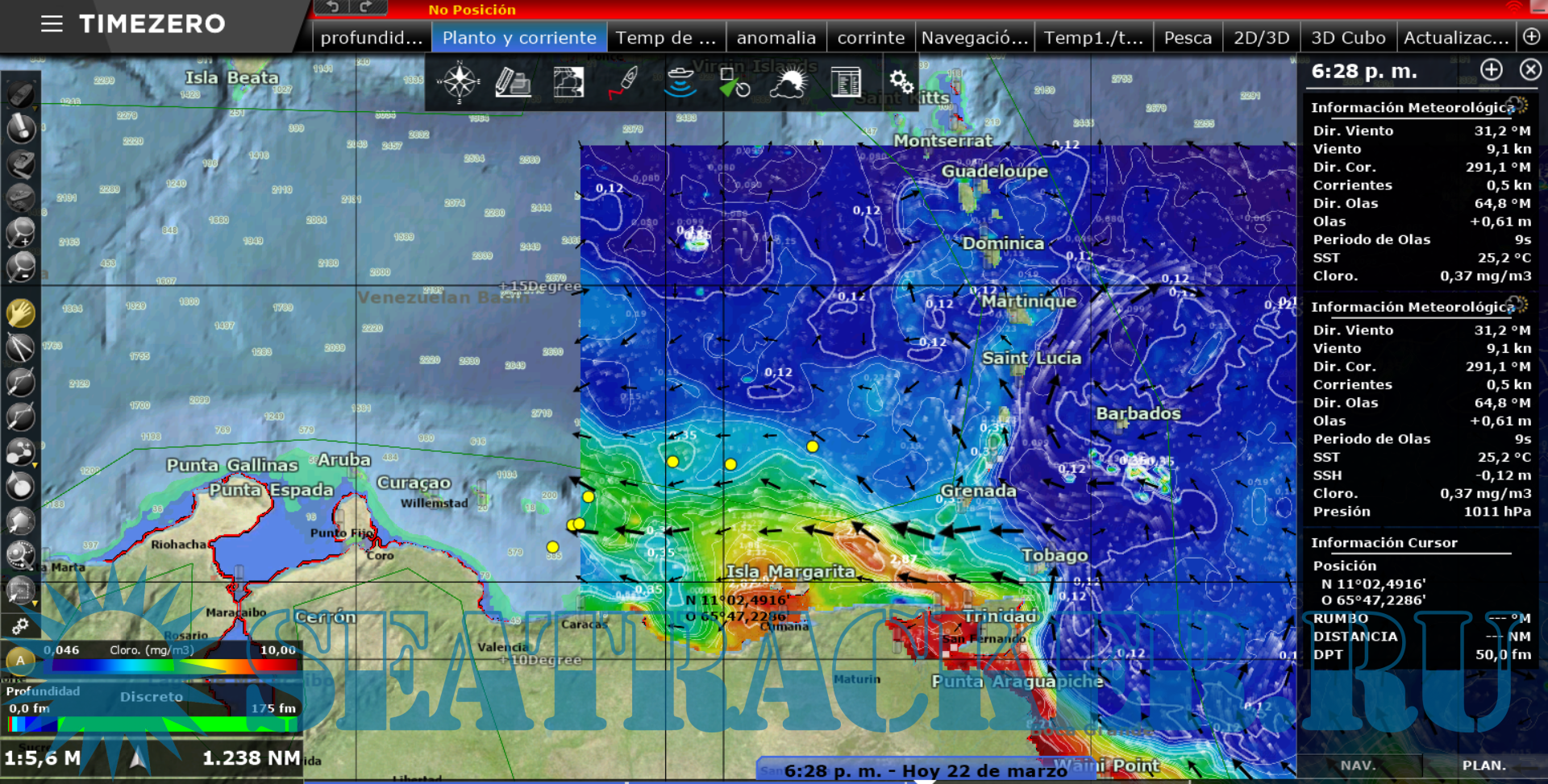Switch to the Pesca tab
1548x784 pixels.
tap(1188, 38)
